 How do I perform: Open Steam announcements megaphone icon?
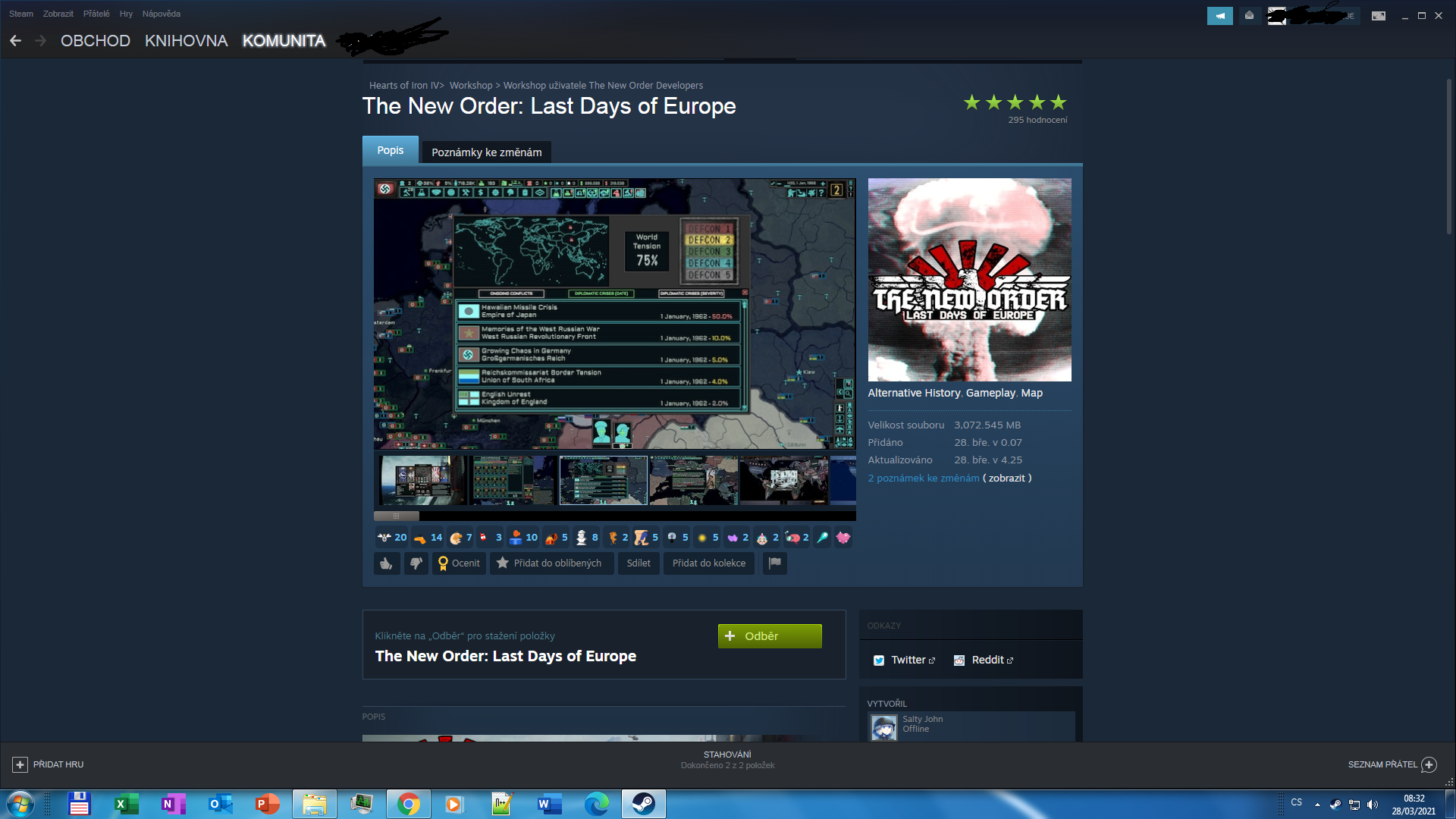click(1220, 16)
